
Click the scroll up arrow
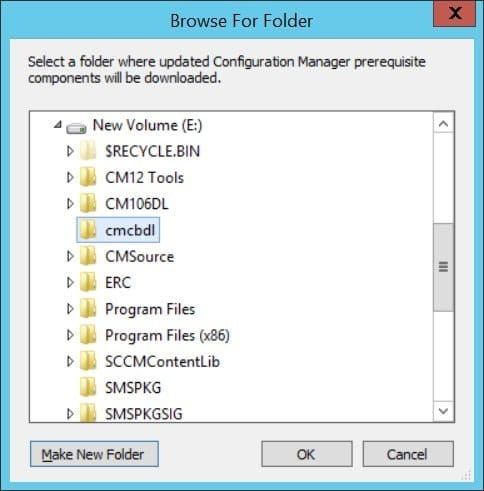[443, 124]
